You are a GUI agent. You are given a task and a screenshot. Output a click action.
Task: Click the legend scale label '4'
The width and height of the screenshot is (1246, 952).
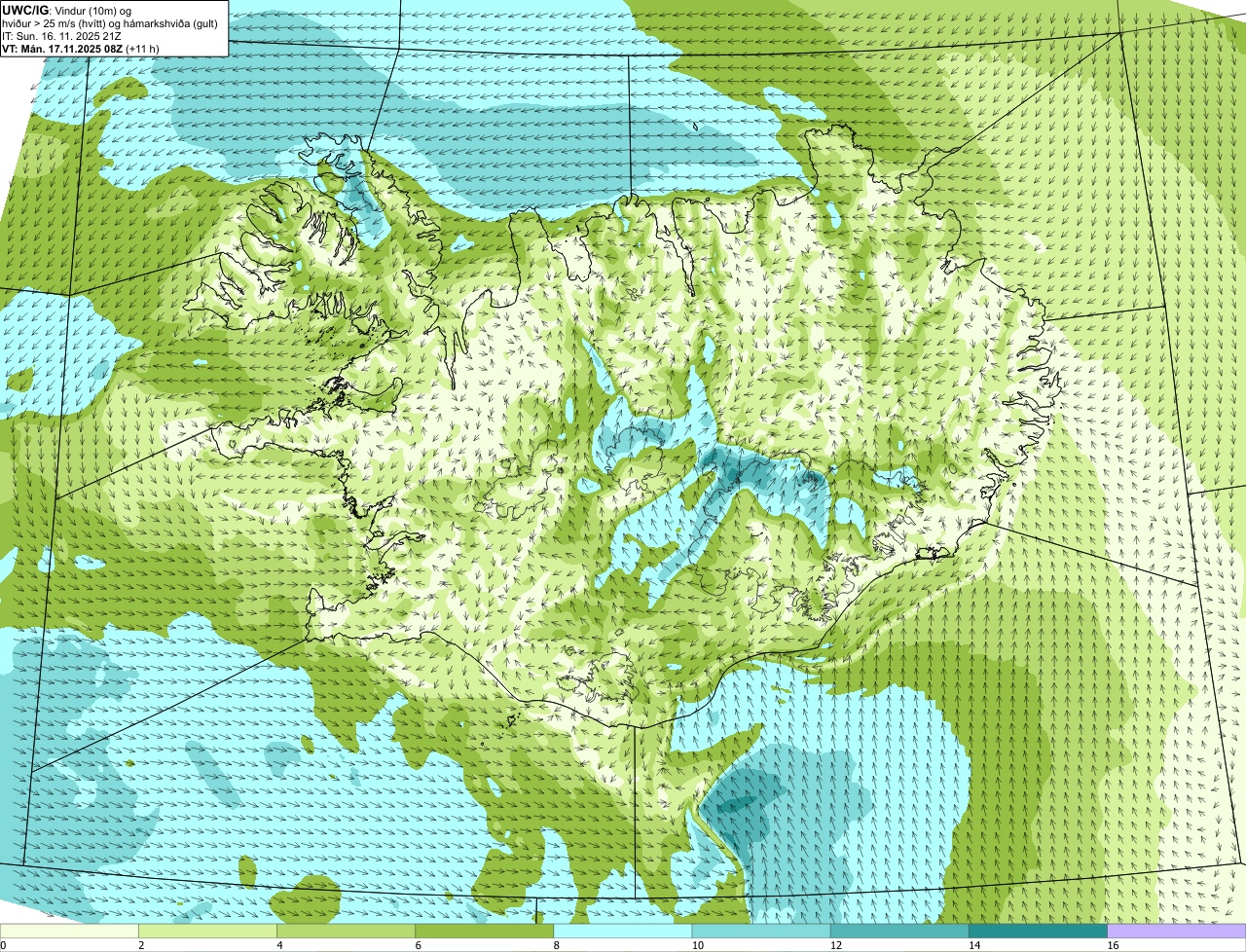click(x=280, y=945)
